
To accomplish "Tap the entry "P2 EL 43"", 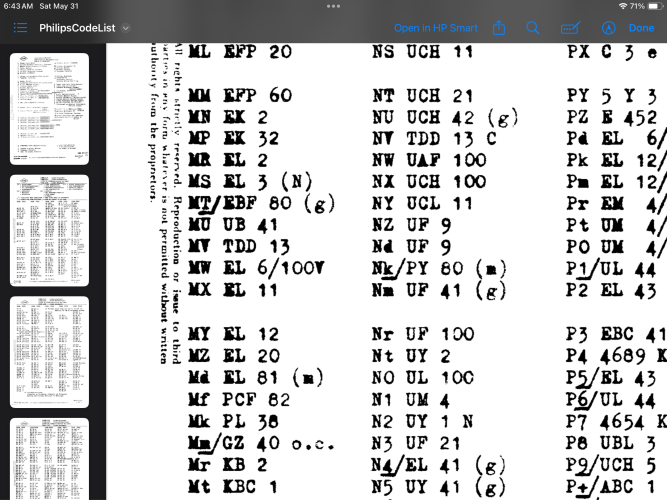I will coord(611,291).
